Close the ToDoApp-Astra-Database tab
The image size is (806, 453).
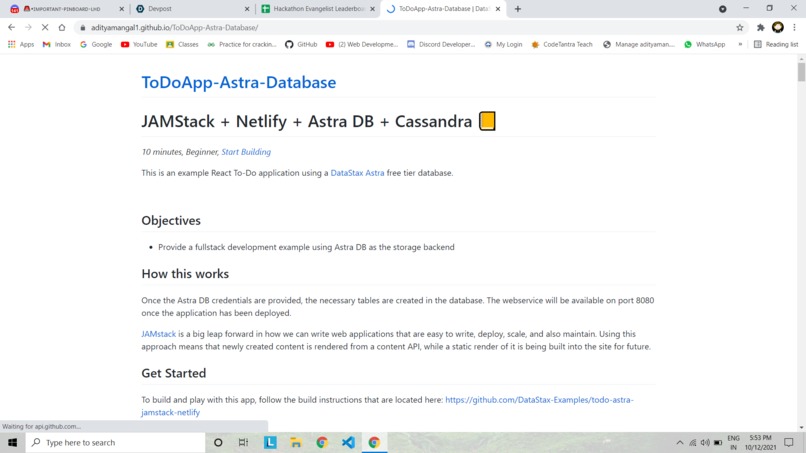[498, 9]
